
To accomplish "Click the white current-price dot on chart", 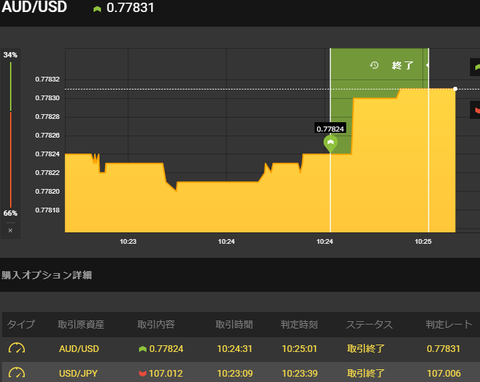I will pos(455,89).
